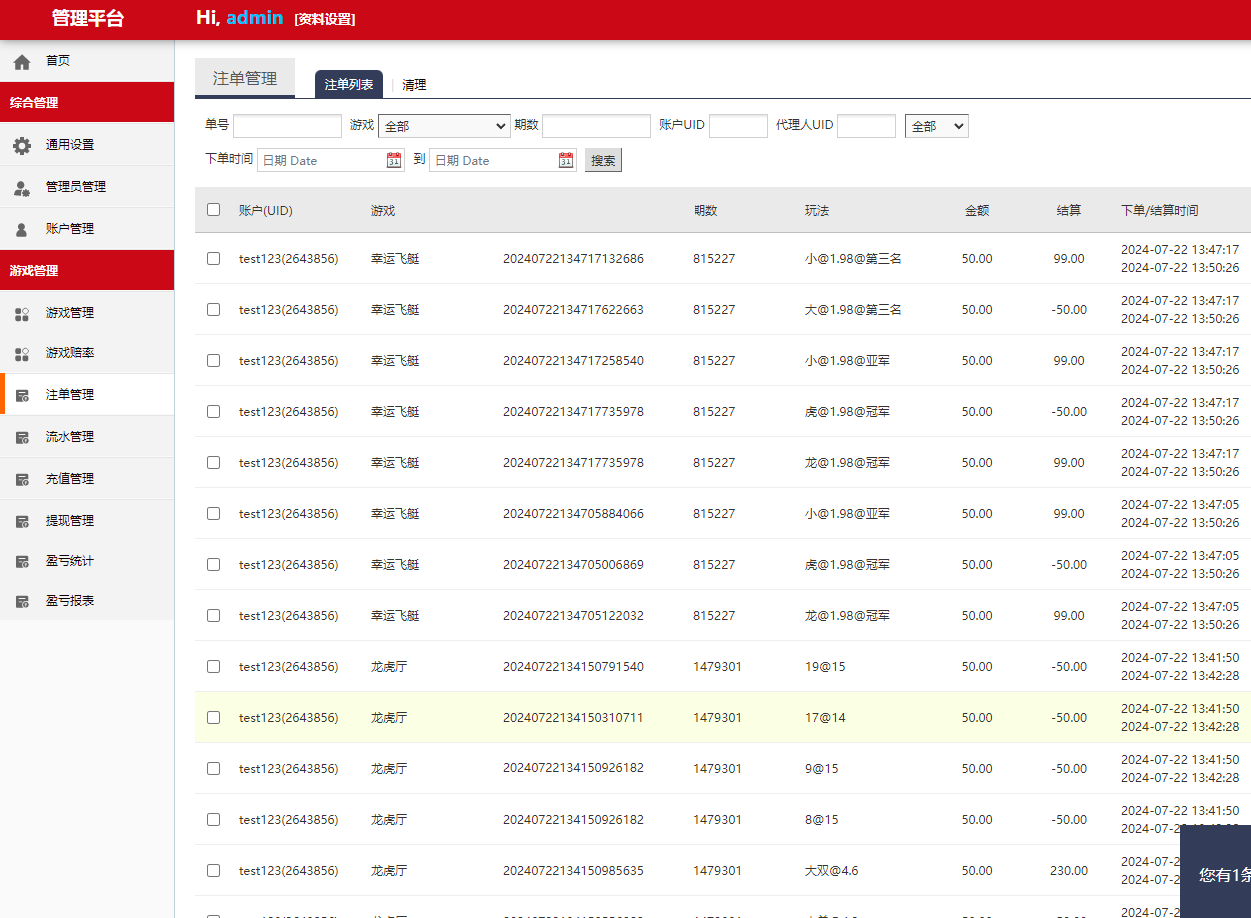Click the 搜索 search button

coord(603,160)
